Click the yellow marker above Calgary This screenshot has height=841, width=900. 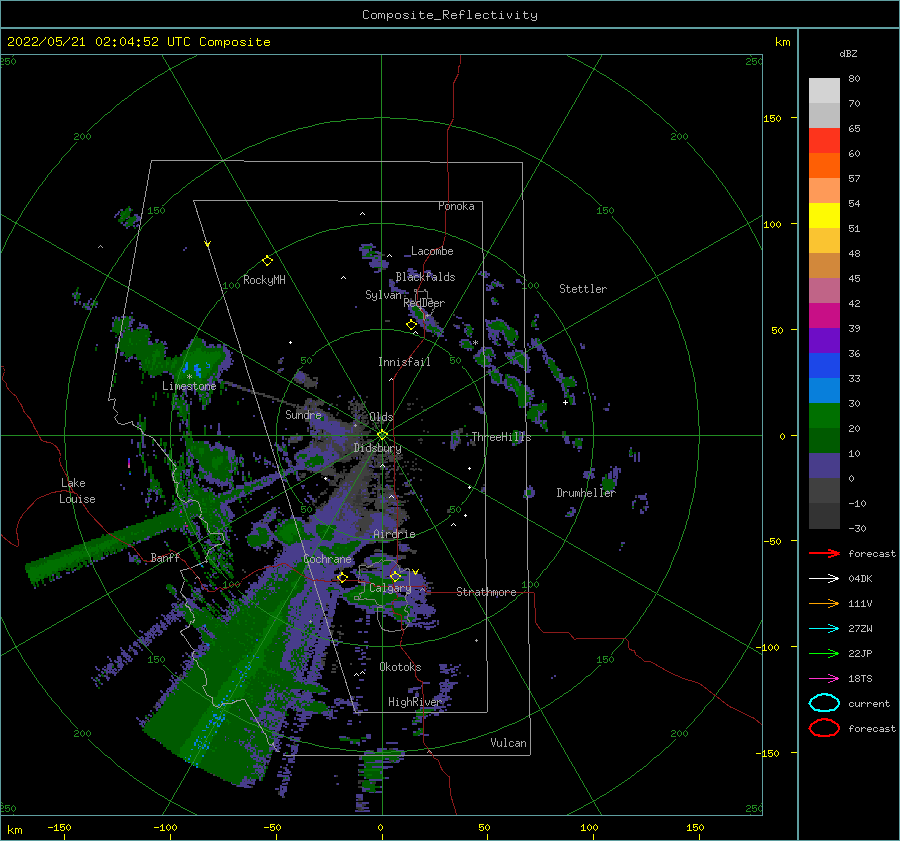click(x=395, y=576)
